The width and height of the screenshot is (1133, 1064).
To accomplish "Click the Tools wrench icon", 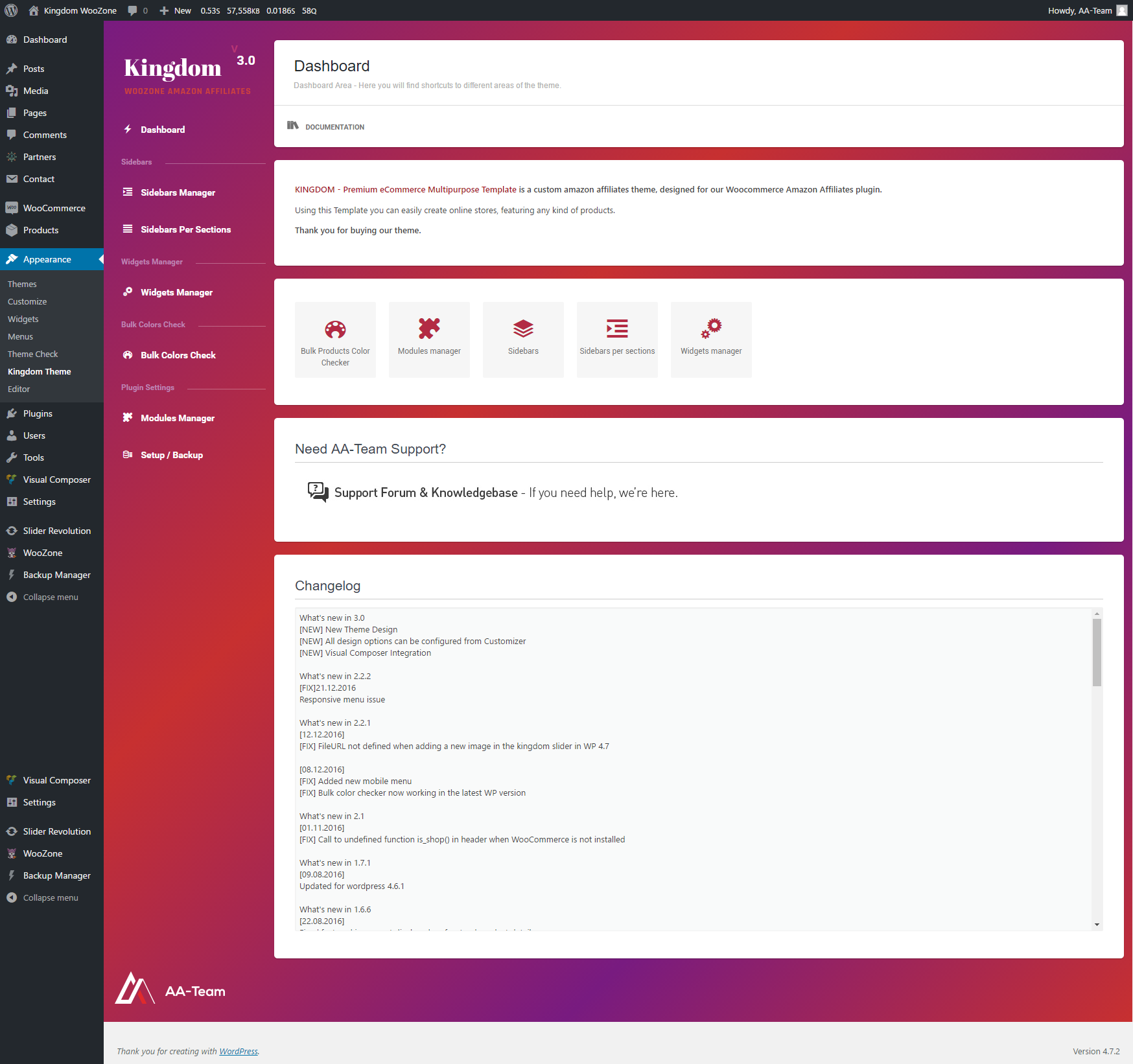I will (x=12, y=457).
